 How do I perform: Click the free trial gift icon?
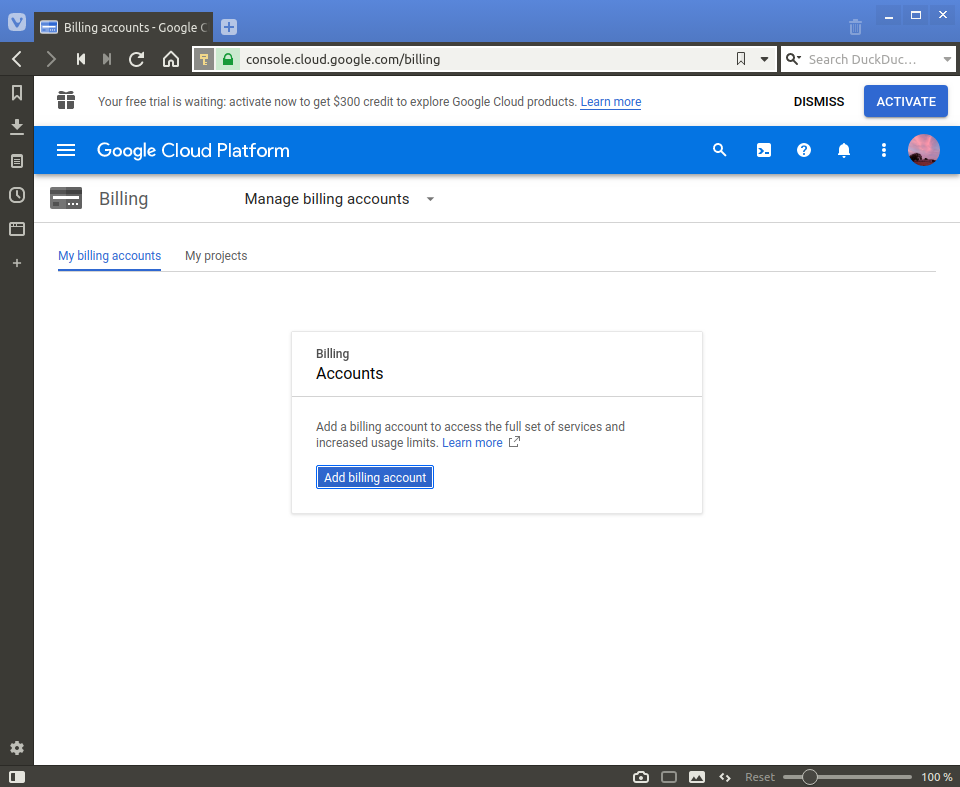66,100
